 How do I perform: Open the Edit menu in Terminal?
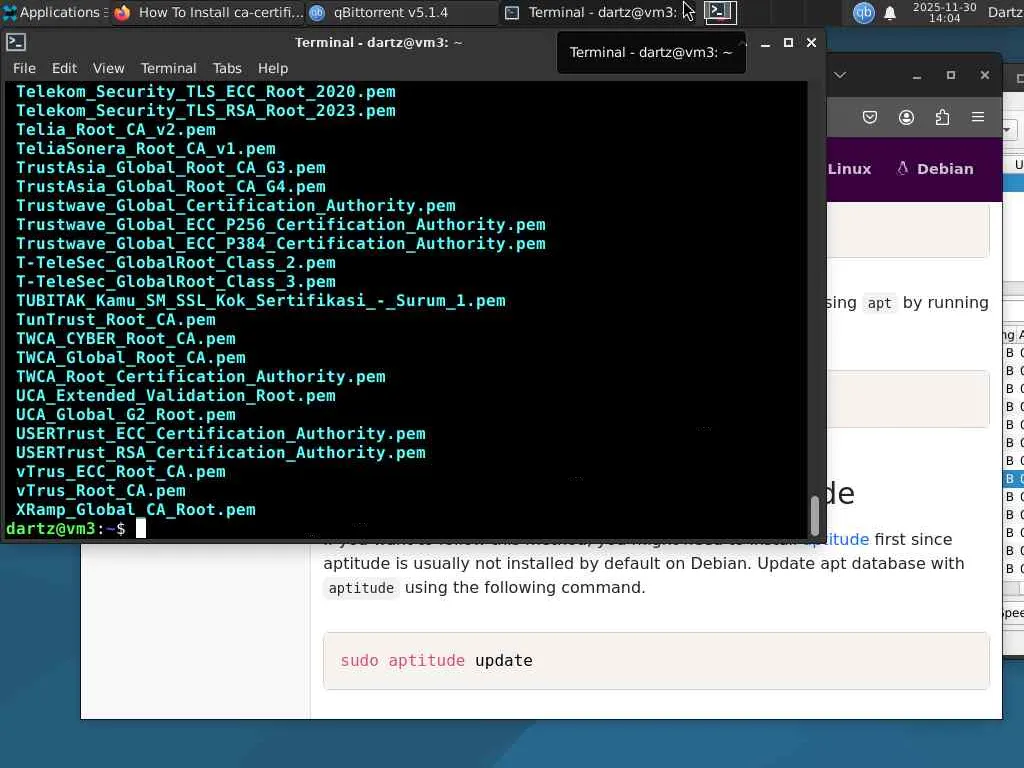coord(64,68)
